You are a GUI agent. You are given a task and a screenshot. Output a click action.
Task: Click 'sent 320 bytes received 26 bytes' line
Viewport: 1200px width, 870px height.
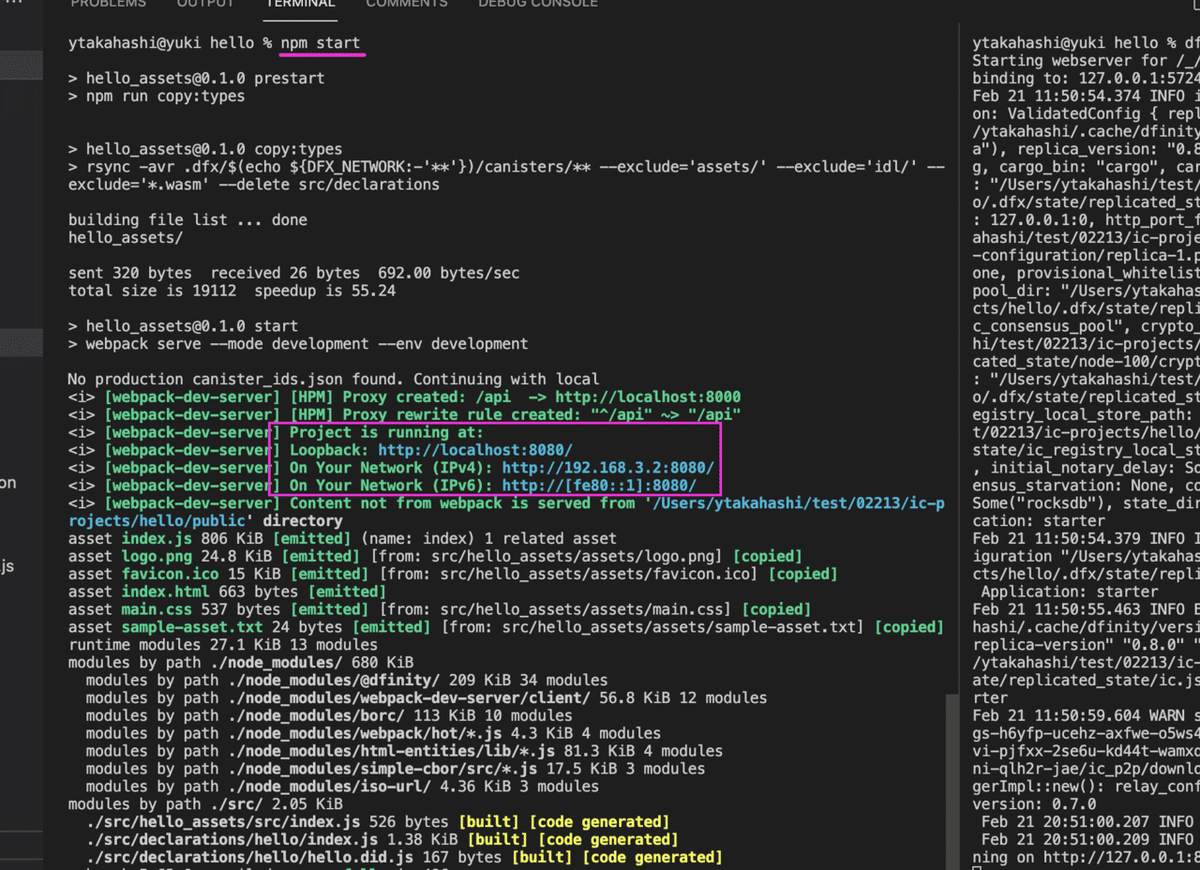pos(294,273)
